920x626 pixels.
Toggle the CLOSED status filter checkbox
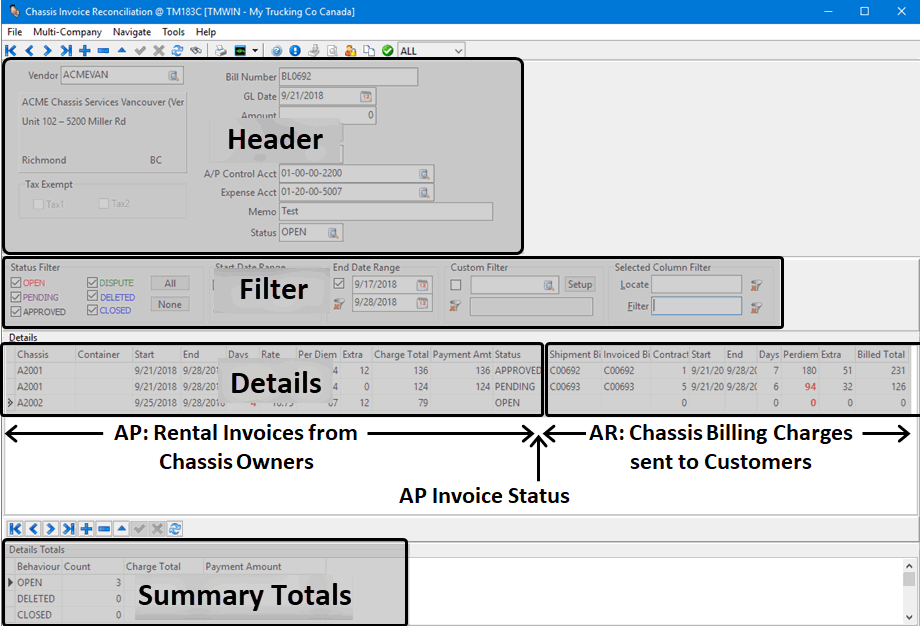(93, 311)
